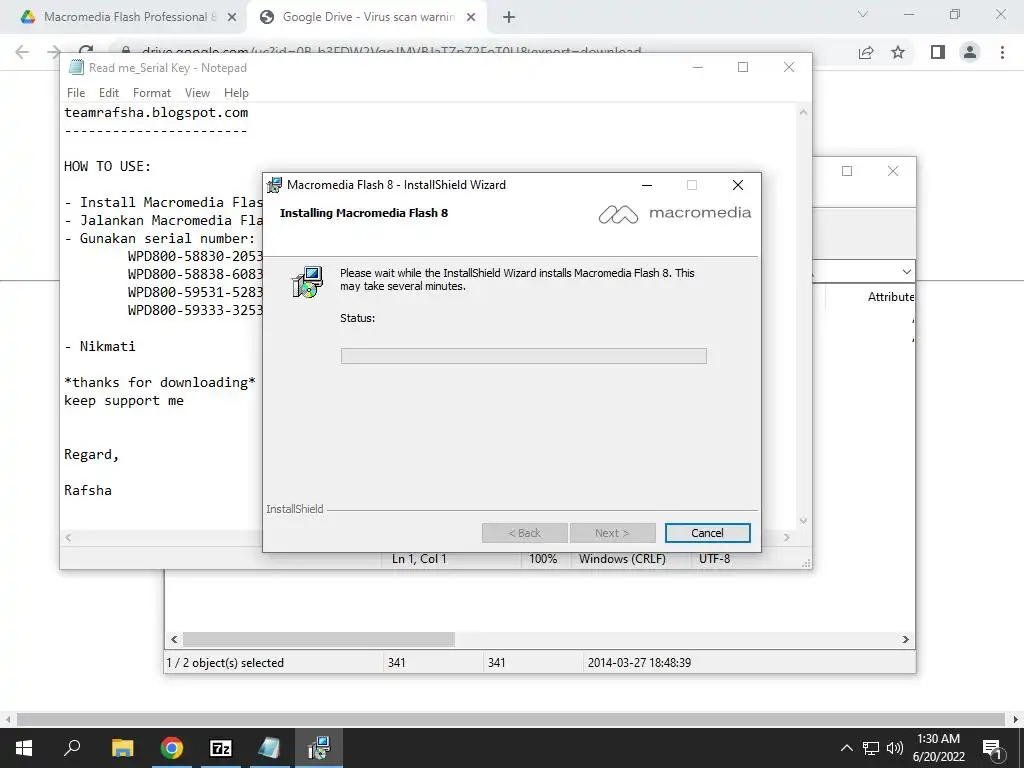The width and height of the screenshot is (1024, 768).
Task: Open Notepad File menu
Action: pos(76,93)
